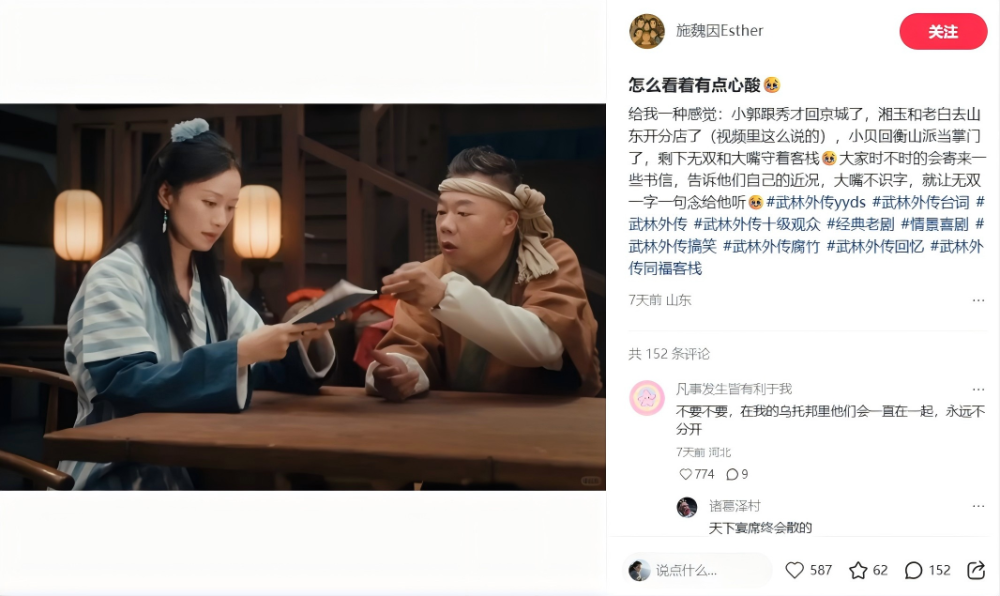Share the post with the share icon
The height and width of the screenshot is (596, 1000).
(976, 570)
